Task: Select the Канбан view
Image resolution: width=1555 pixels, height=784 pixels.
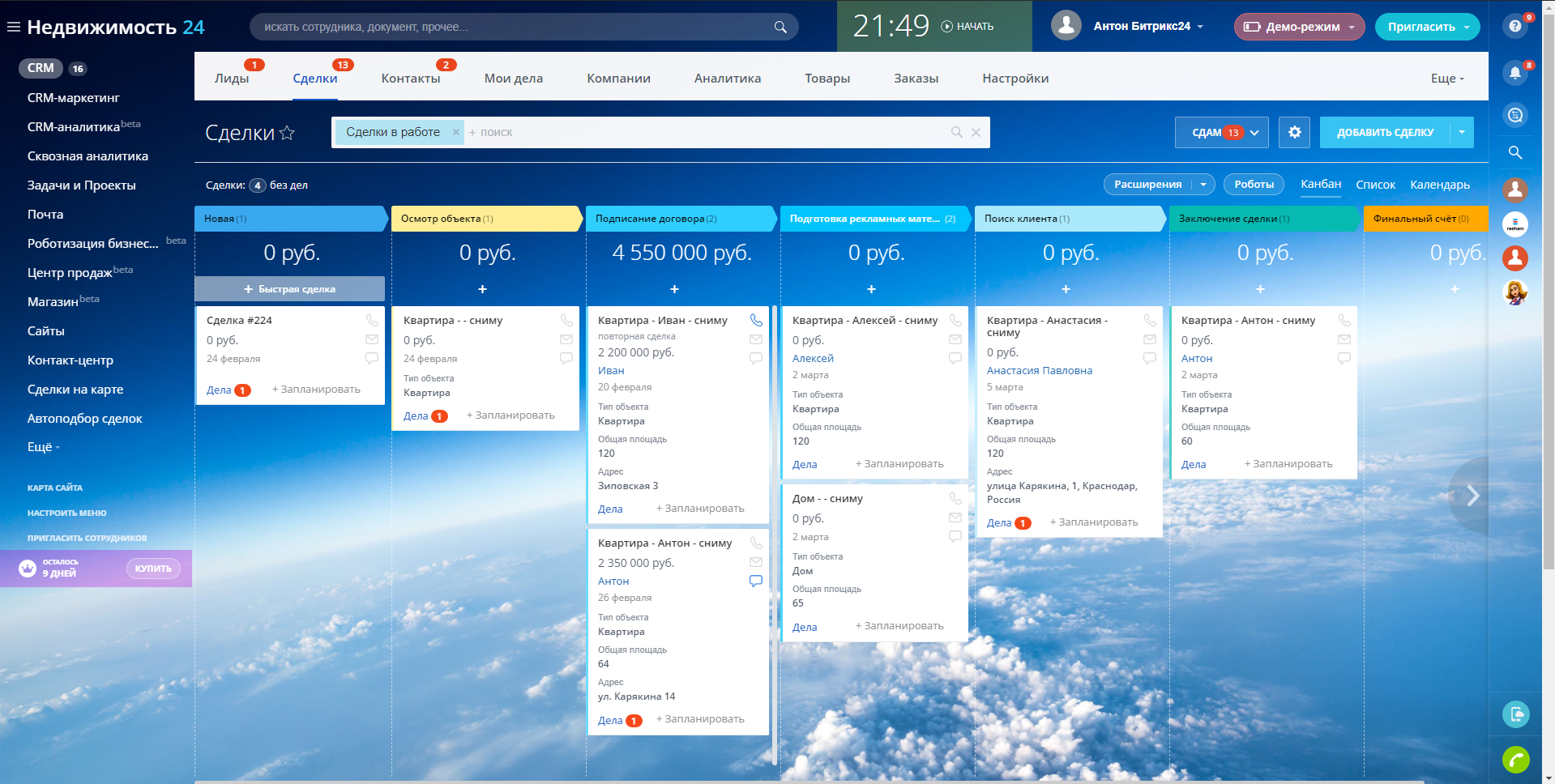Action: (1321, 184)
